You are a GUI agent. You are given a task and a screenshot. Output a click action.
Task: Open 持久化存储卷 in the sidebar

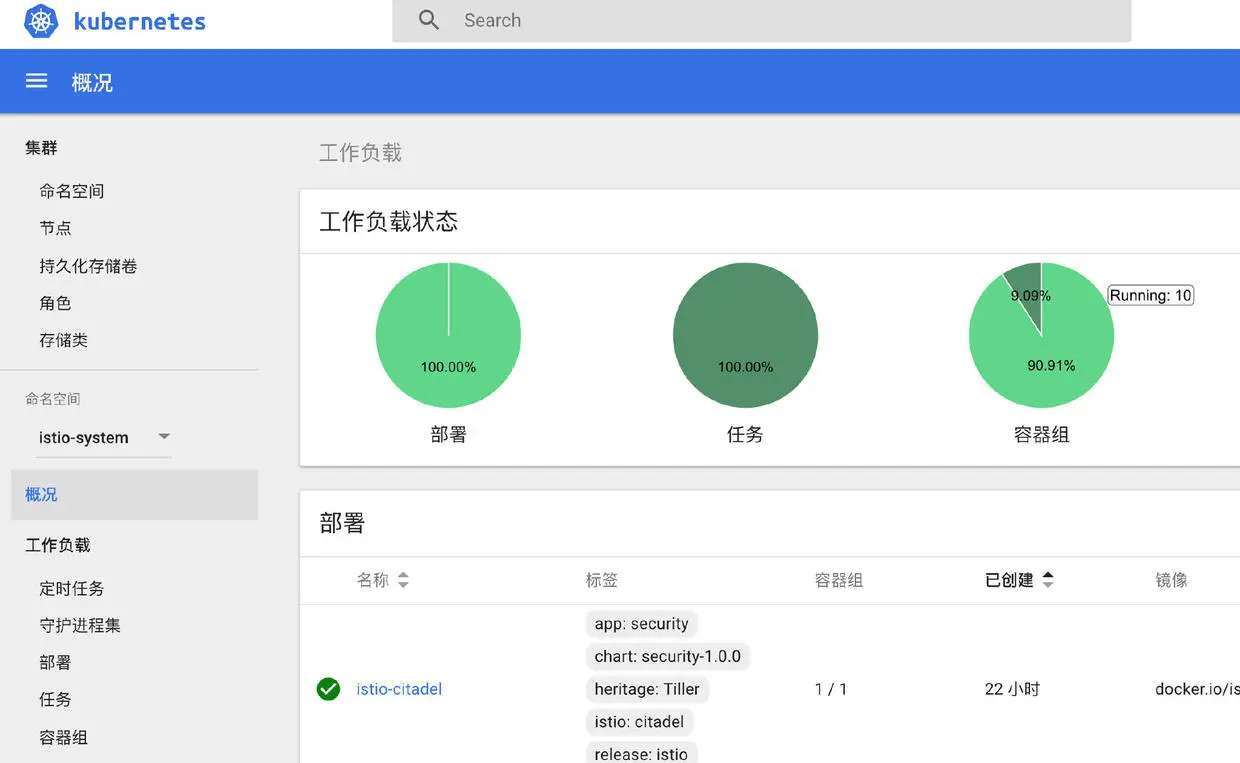point(88,266)
